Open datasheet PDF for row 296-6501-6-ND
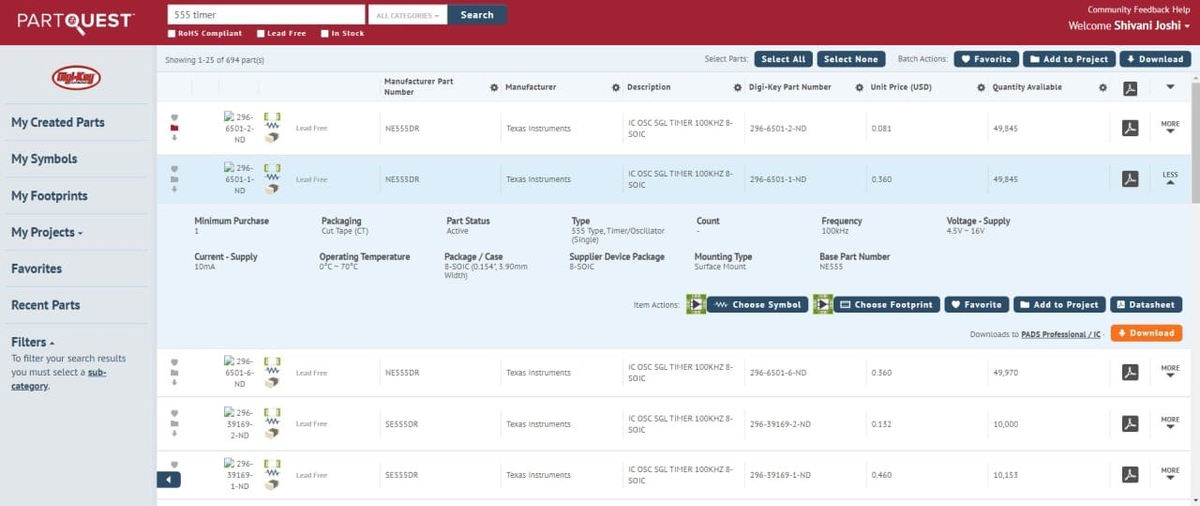Screen dimensions: 1200x506 [x=1130, y=373]
